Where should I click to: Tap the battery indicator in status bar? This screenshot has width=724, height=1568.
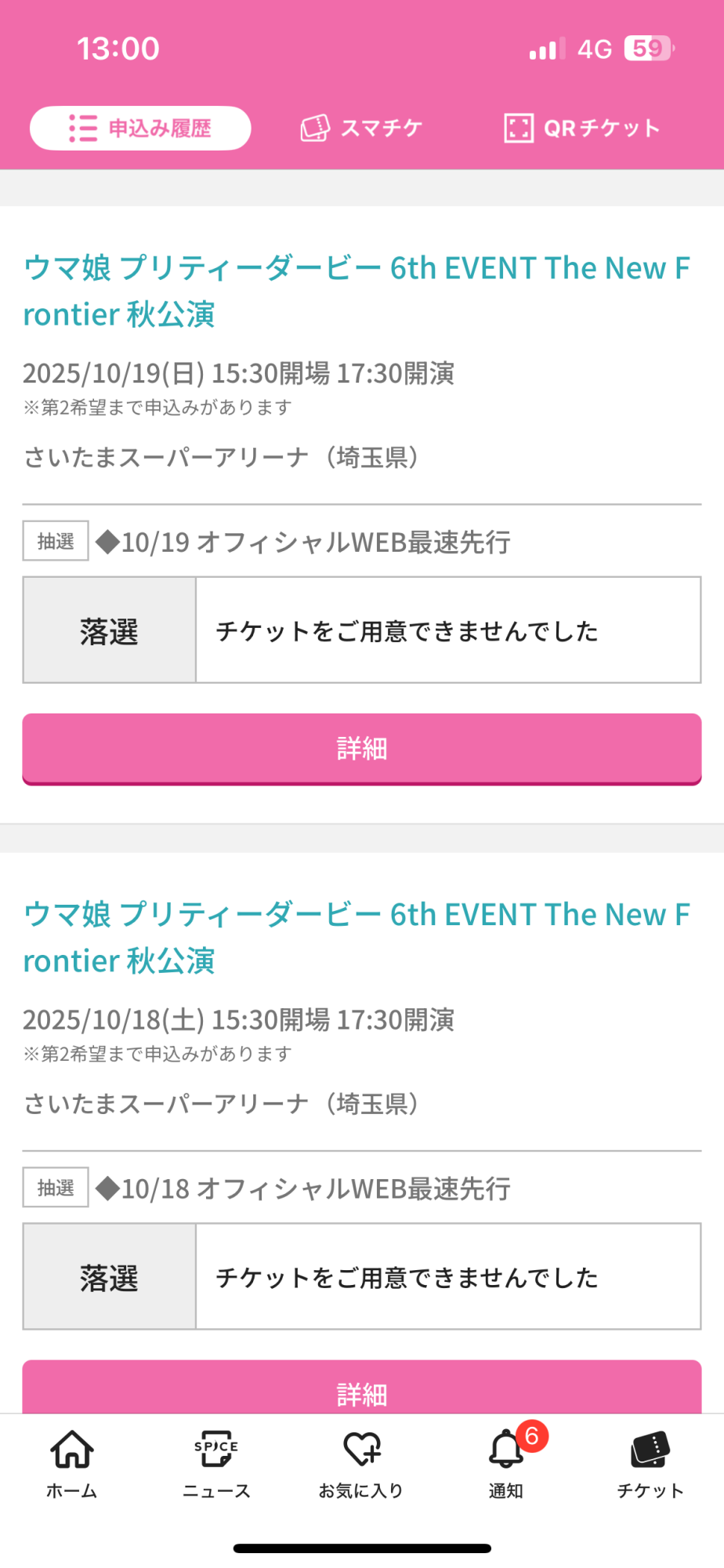[648, 49]
